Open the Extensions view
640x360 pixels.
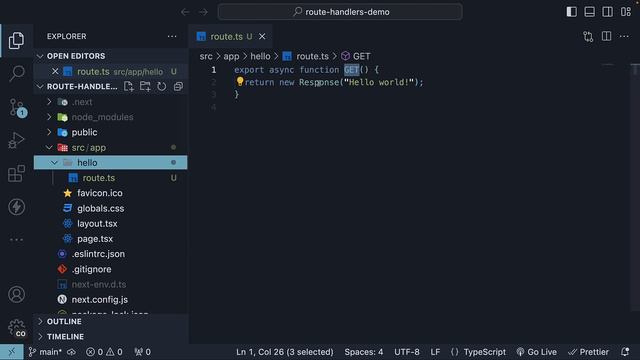[16, 173]
